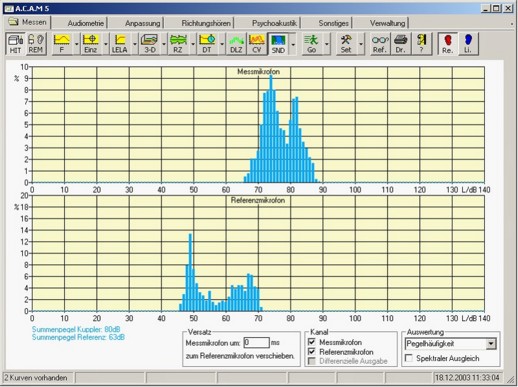Open the Set tools icon
Screen dimensions: 518x387
(346, 44)
